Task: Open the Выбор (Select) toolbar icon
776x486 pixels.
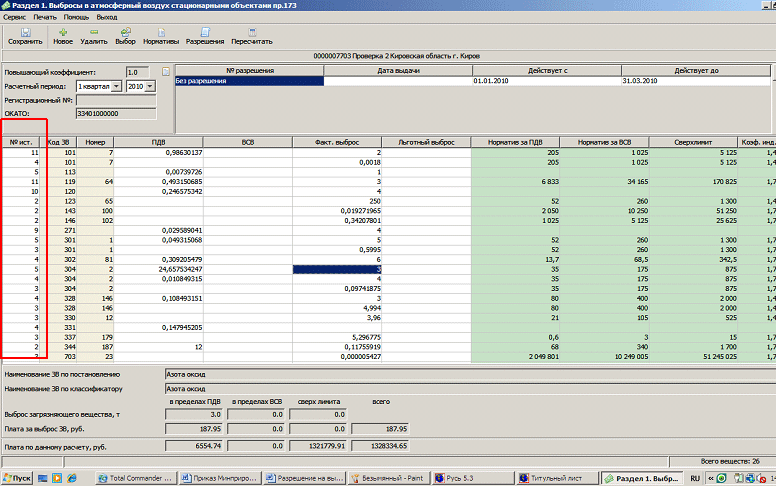Action: pos(125,33)
